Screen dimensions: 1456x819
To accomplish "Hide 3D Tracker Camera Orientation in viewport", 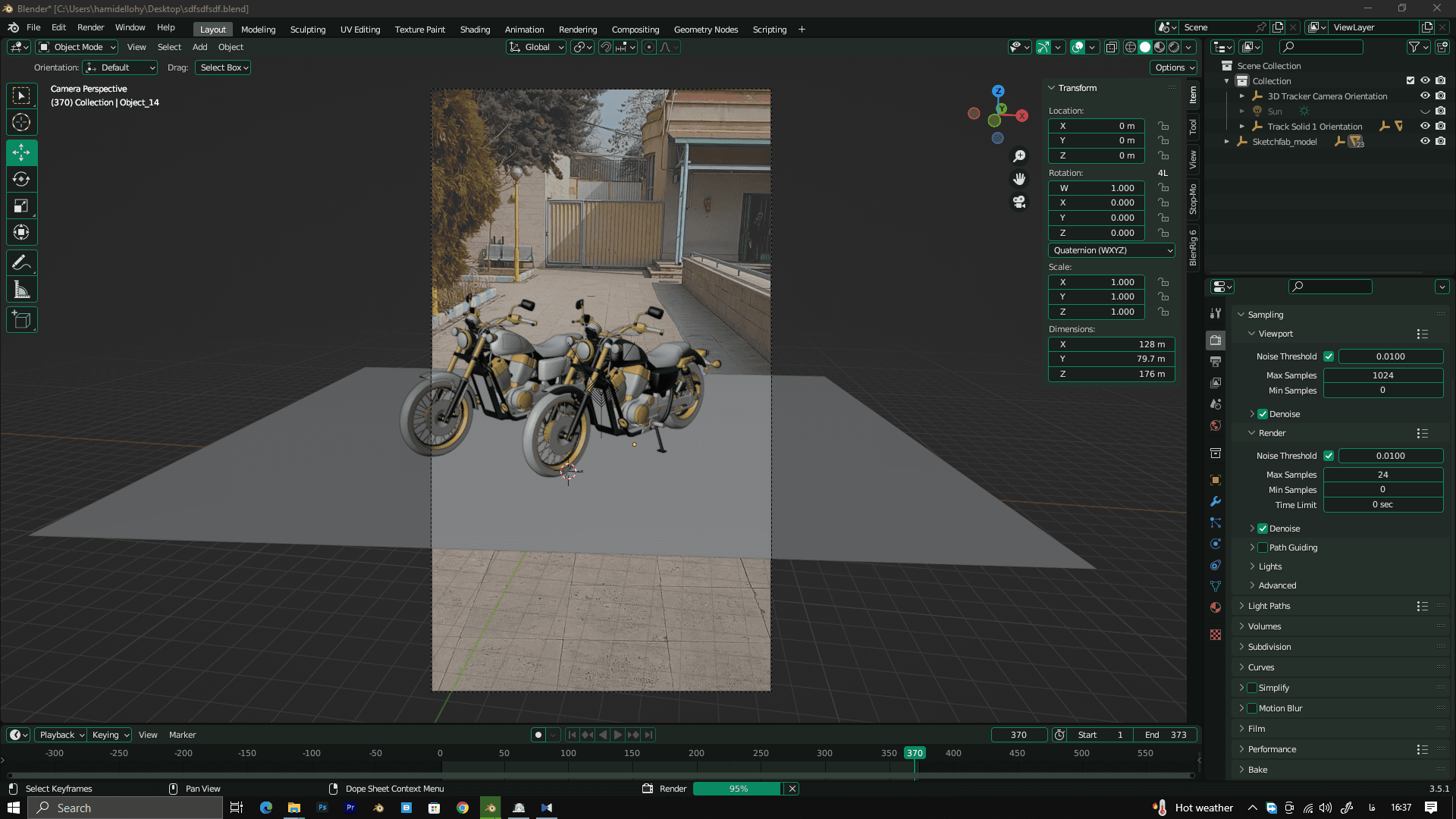I will (x=1425, y=96).
